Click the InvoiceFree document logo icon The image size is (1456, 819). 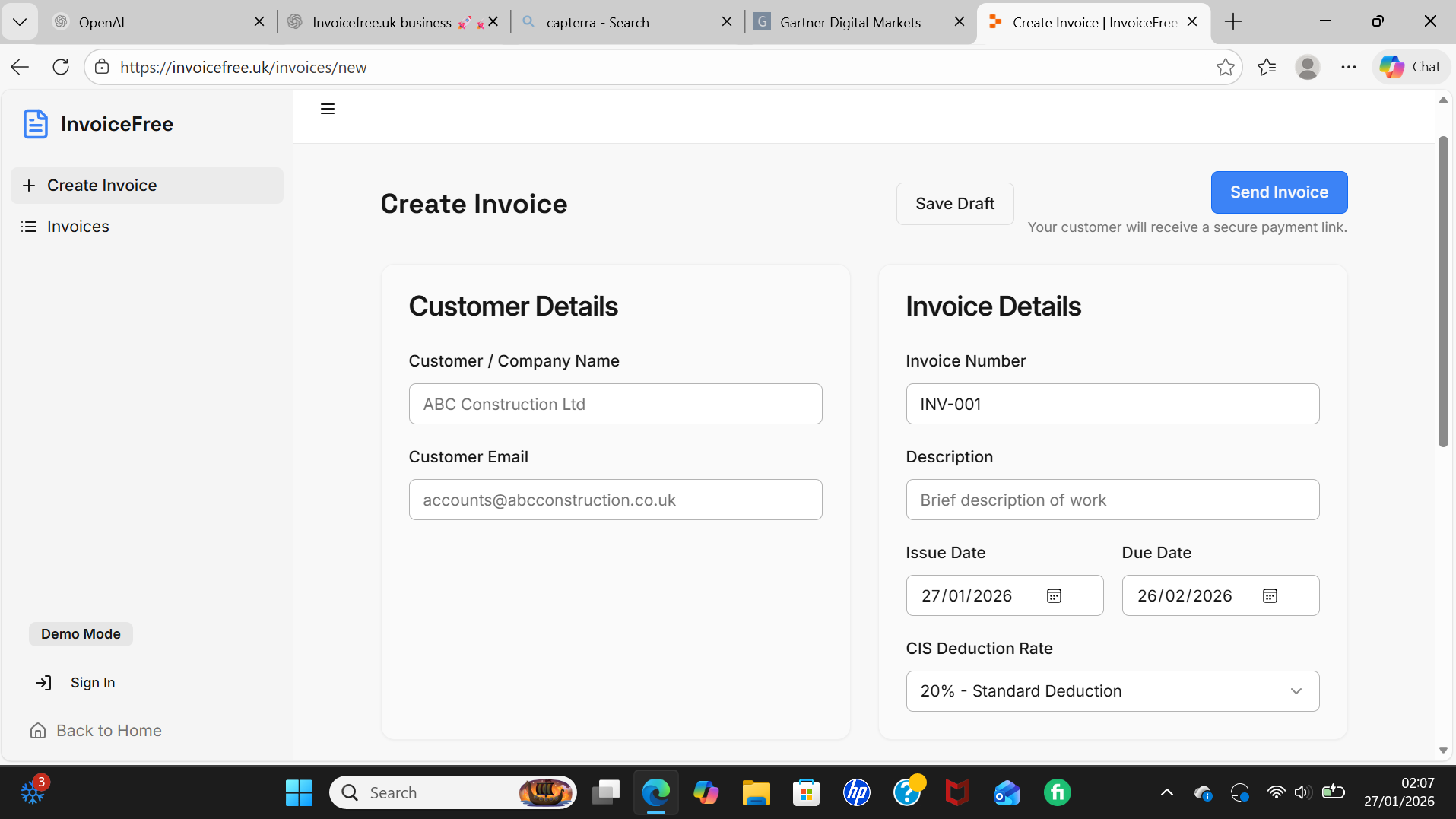coord(35,123)
